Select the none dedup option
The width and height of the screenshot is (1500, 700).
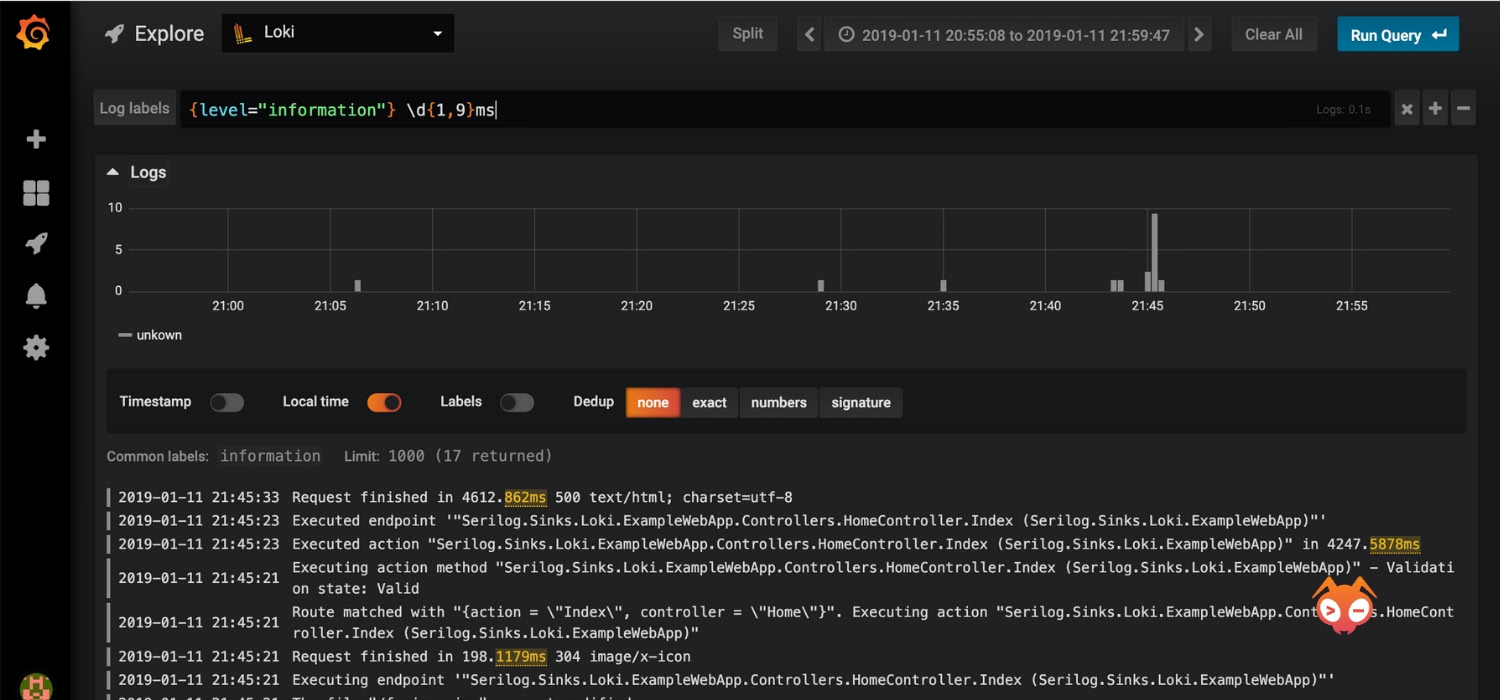coord(653,402)
